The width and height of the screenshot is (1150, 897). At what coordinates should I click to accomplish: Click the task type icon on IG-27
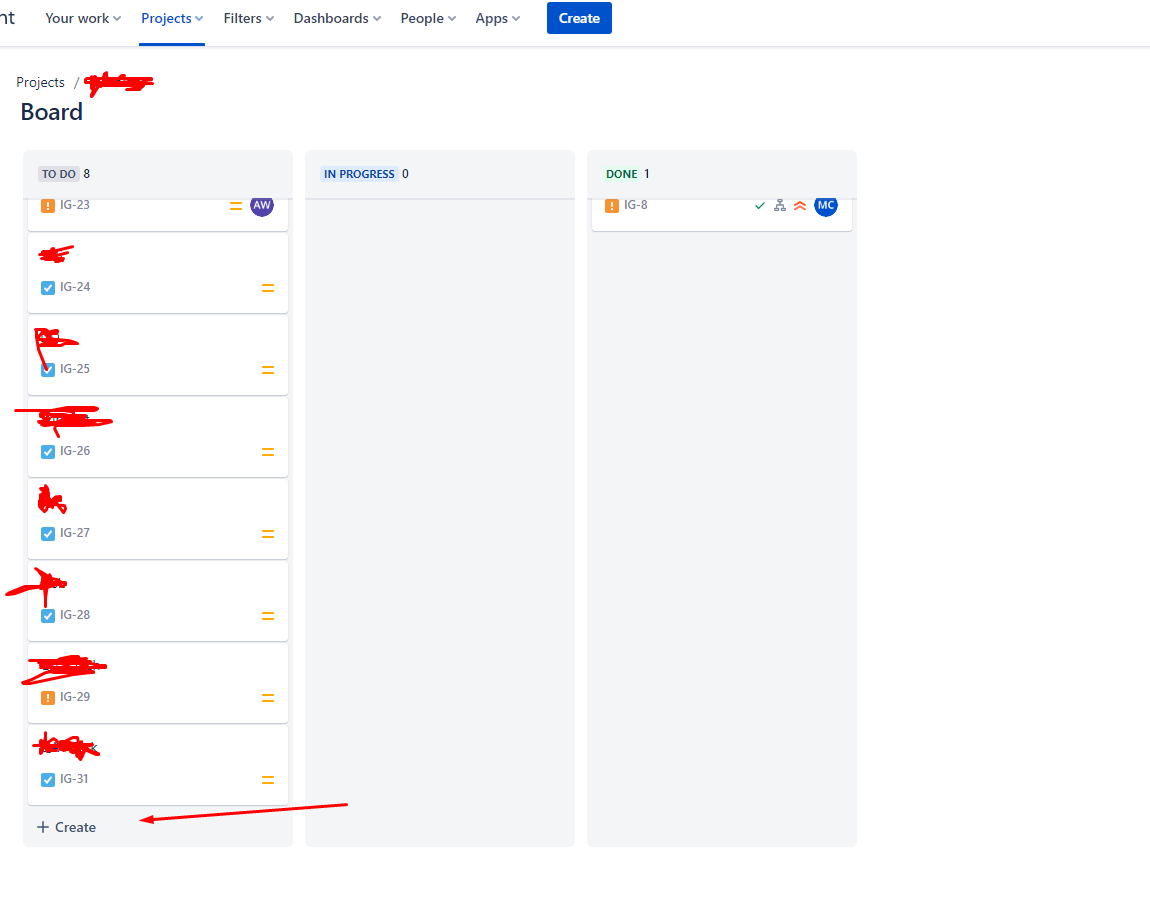tap(48, 534)
